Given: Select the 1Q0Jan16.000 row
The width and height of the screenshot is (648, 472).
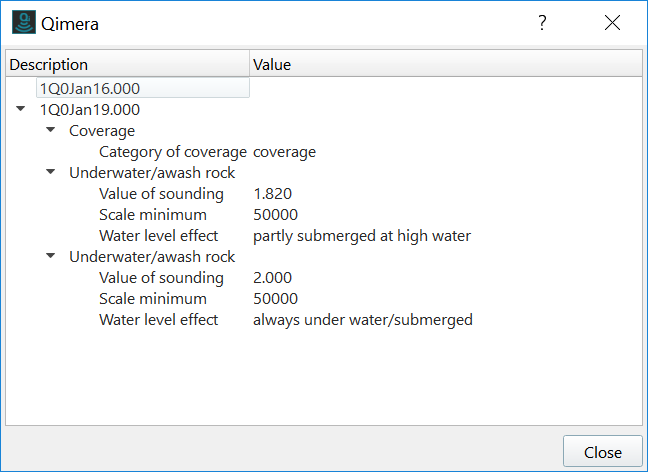Looking at the screenshot, I should click(x=90, y=89).
